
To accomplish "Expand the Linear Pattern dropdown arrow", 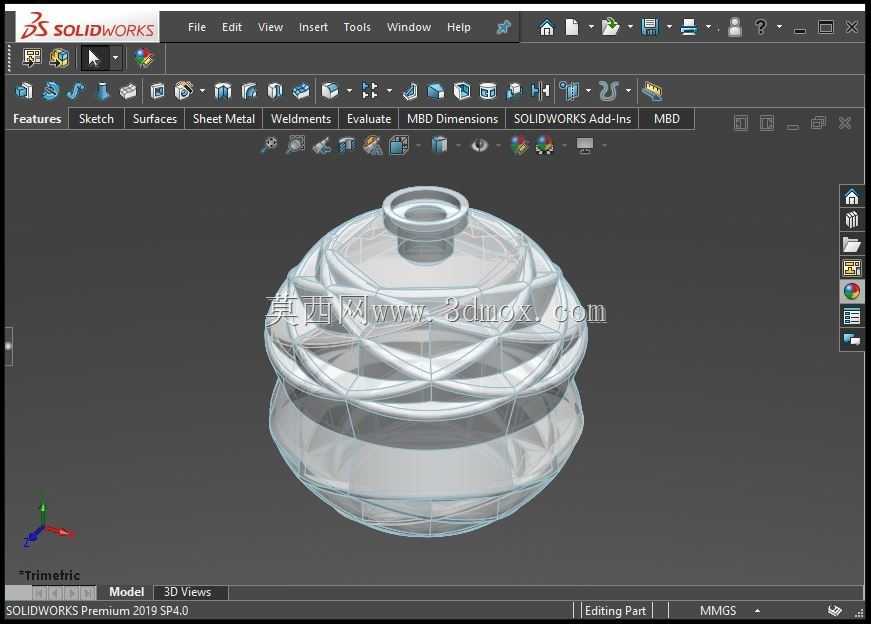I will (x=389, y=91).
